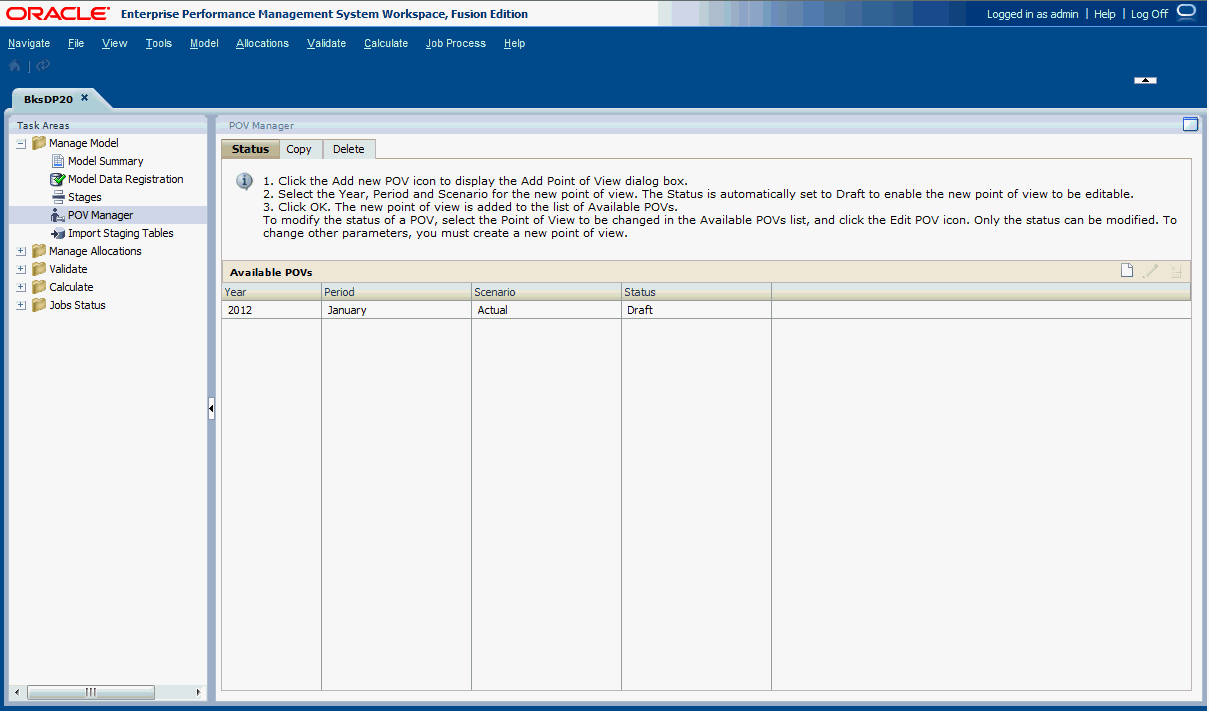The image size is (1209, 711).
Task: Collapse the Task Areas pane splitter
Action: coord(211,408)
